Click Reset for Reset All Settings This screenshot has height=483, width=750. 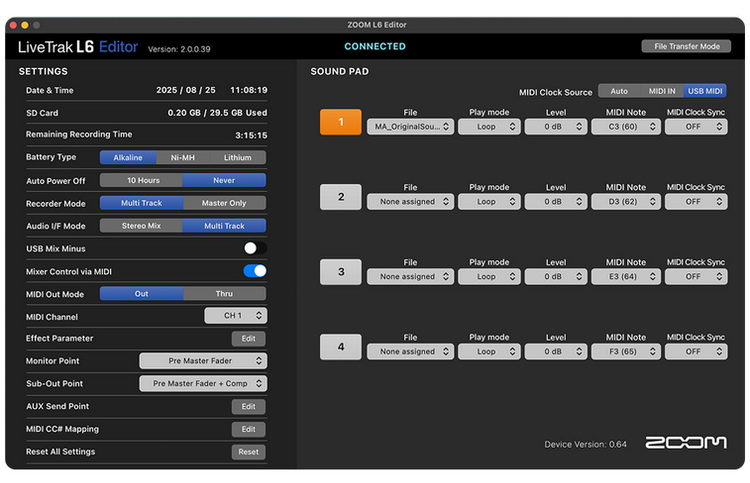pyautogui.click(x=249, y=452)
